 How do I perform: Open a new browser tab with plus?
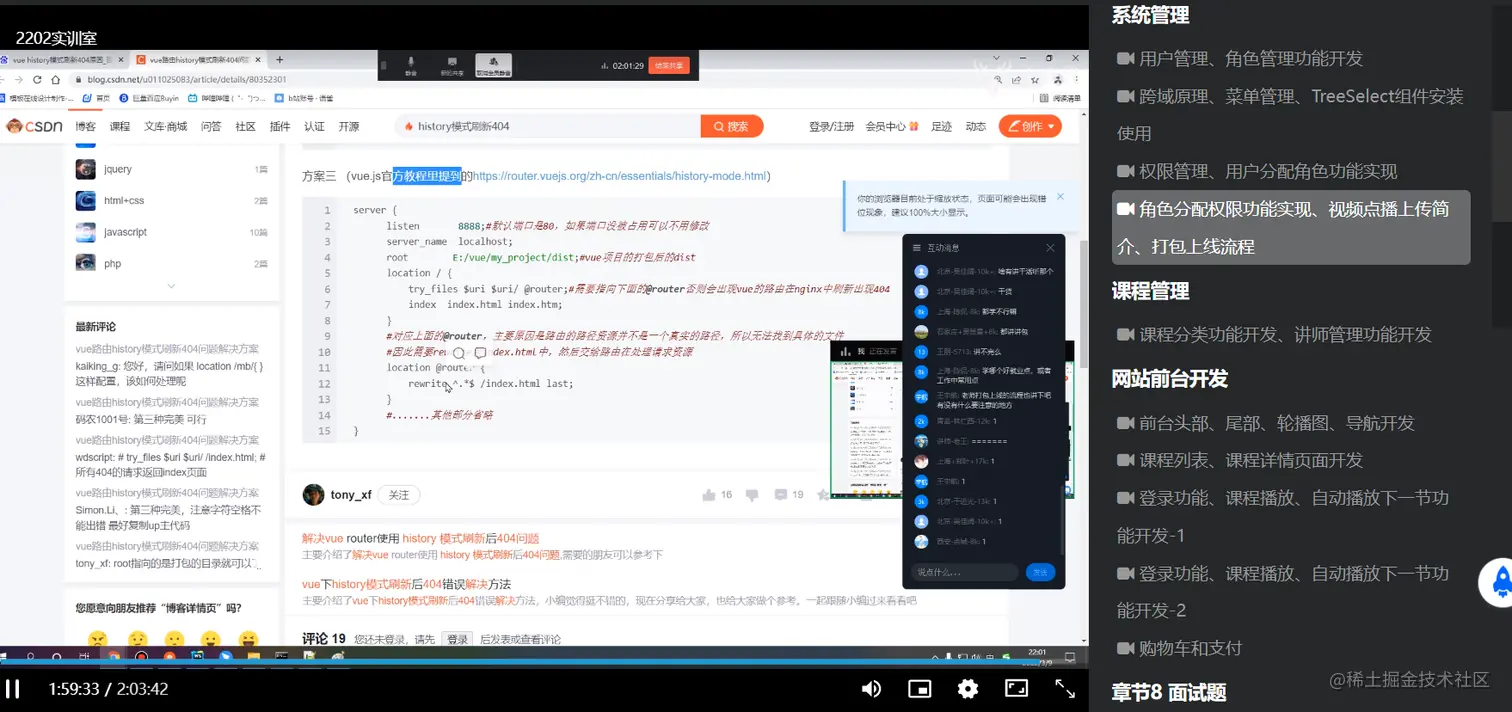[x=280, y=60]
